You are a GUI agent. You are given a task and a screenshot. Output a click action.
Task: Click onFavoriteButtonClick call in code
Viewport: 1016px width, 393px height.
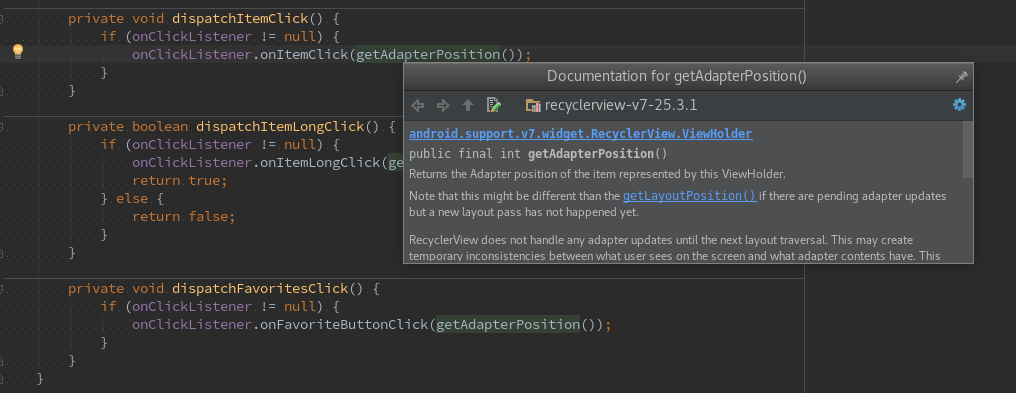click(x=344, y=324)
